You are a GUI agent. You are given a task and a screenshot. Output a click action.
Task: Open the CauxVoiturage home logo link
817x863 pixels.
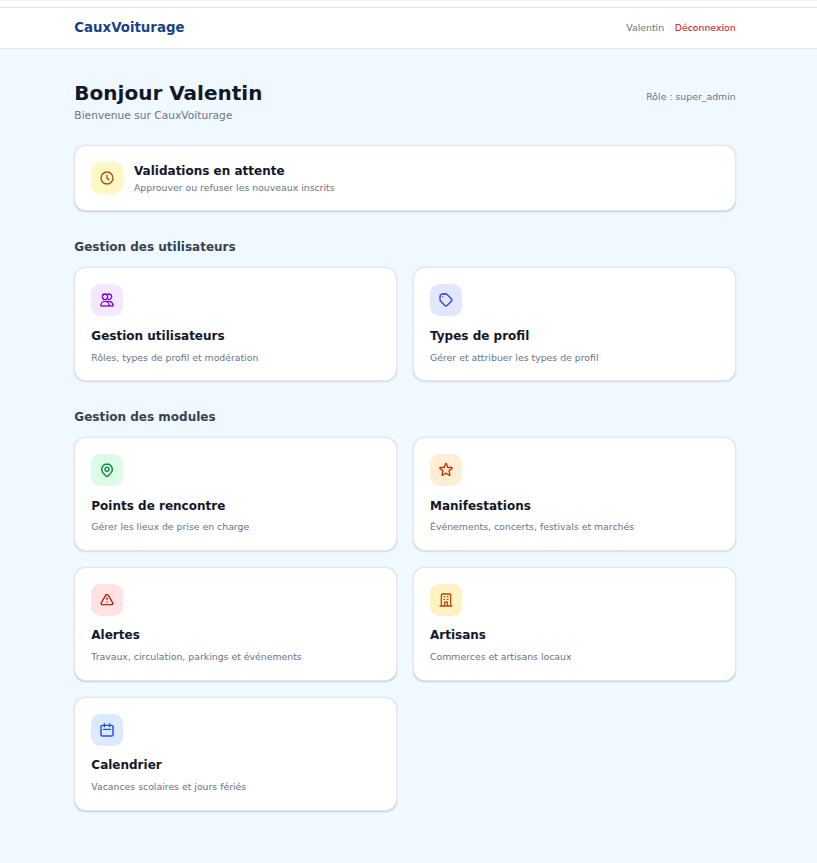(x=129, y=27)
